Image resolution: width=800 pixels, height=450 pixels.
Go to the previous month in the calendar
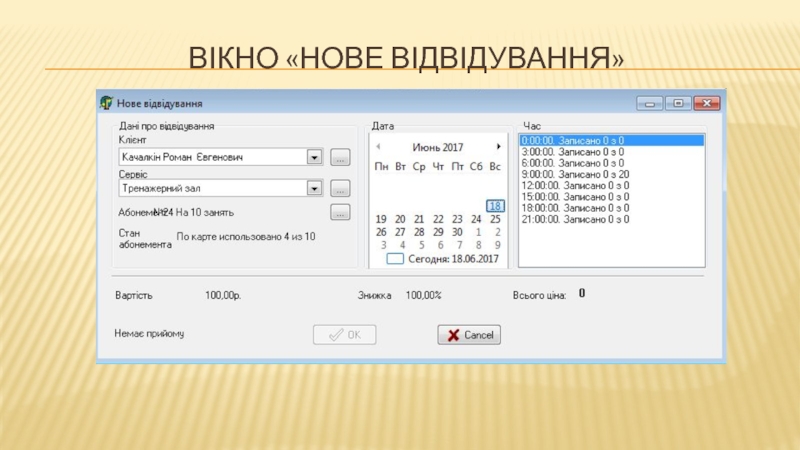(x=378, y=147)
